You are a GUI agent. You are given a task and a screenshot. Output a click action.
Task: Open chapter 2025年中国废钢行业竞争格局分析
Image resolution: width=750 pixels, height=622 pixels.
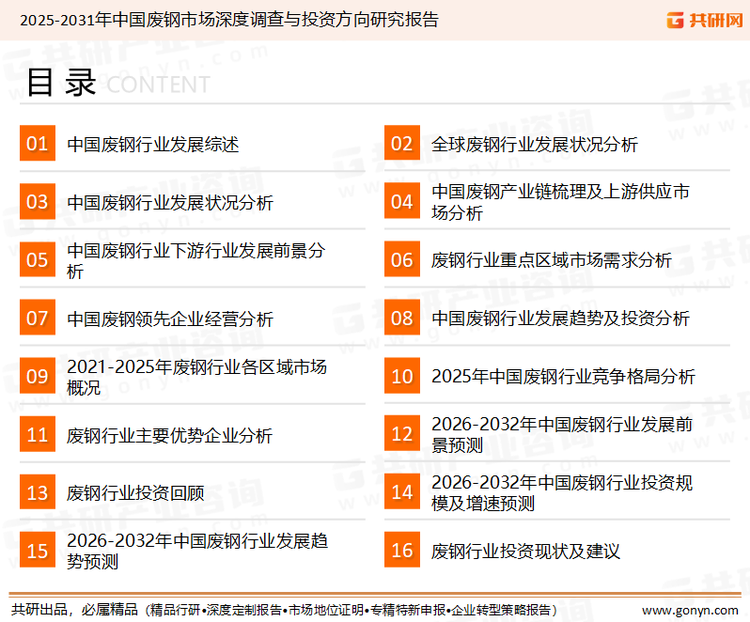click(x=563, y=377)
